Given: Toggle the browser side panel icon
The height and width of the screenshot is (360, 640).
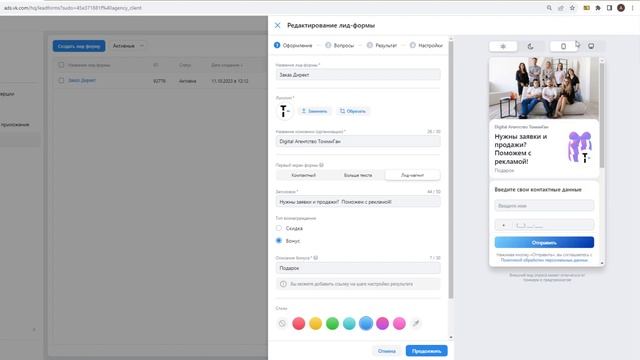Looking at the screenshot, I should (x=609, y=8).
